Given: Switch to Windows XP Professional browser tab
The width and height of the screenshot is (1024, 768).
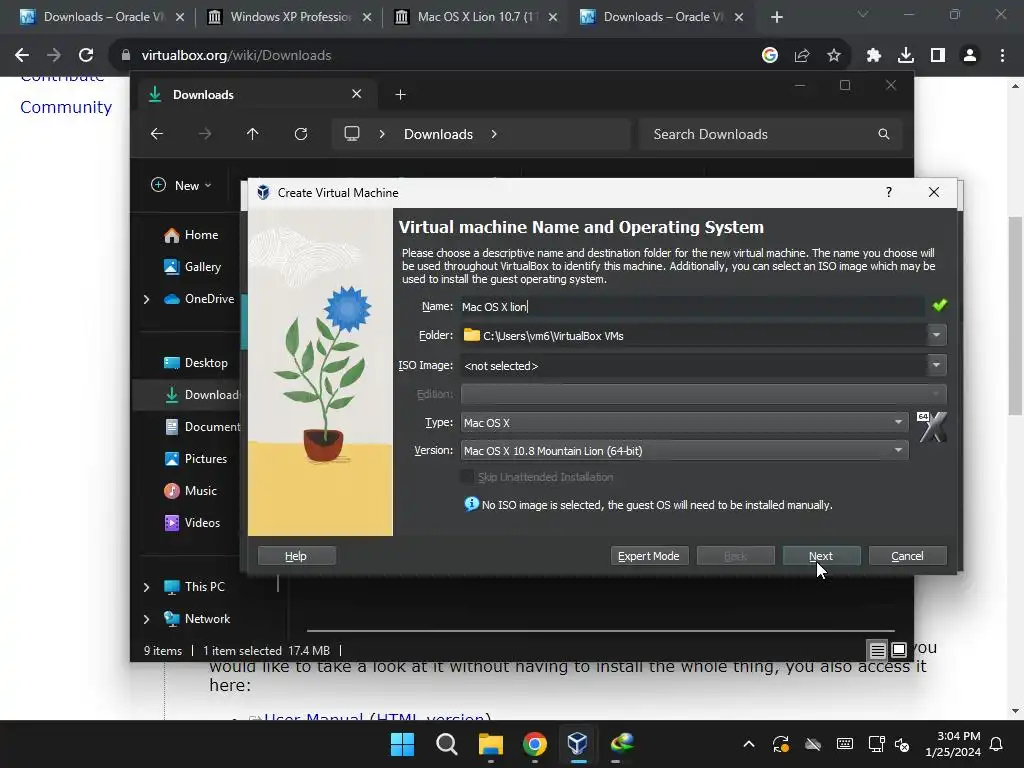Looking at the screenshot, I should pos(289,17).
